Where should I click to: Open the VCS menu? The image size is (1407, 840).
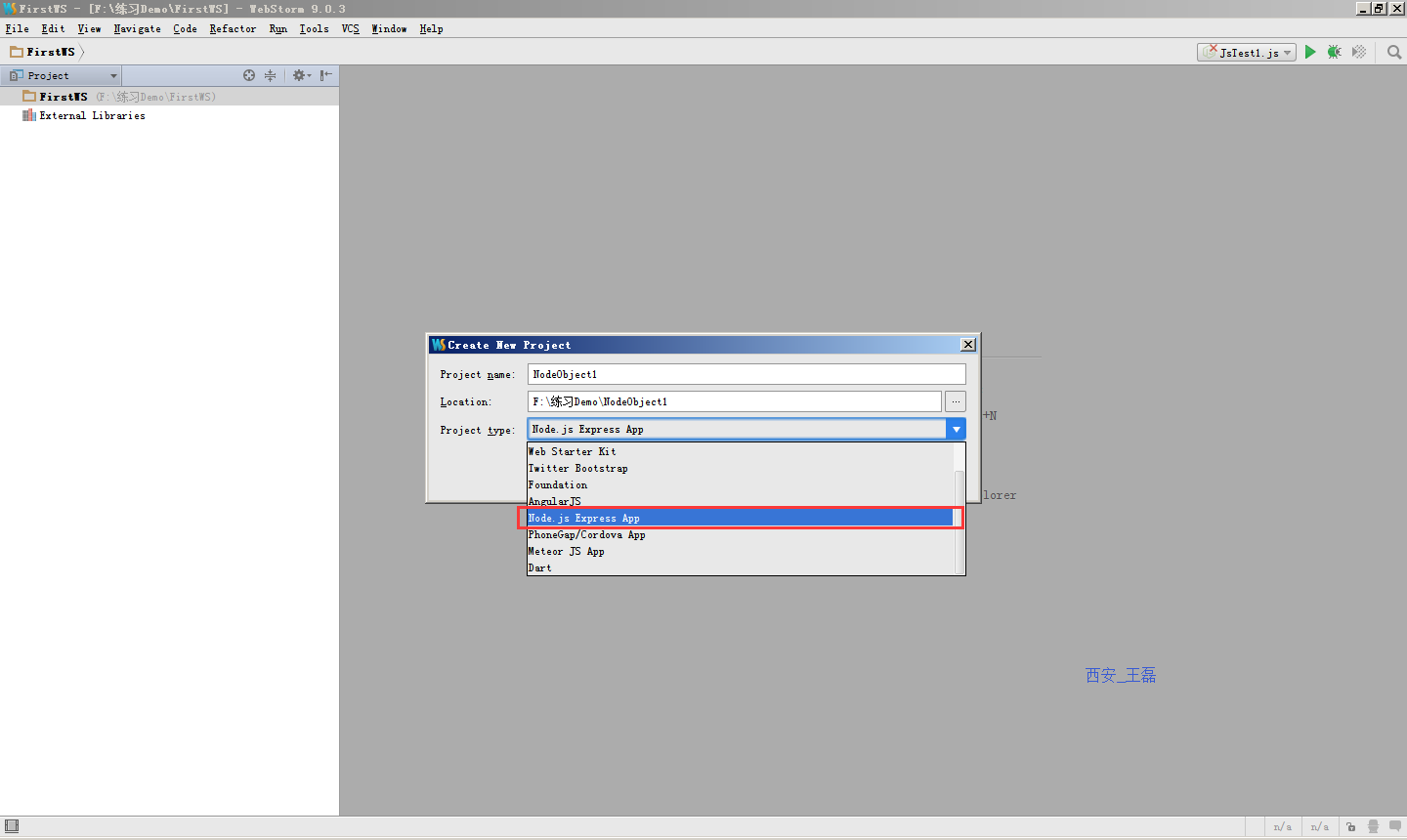tap(351, 28)
